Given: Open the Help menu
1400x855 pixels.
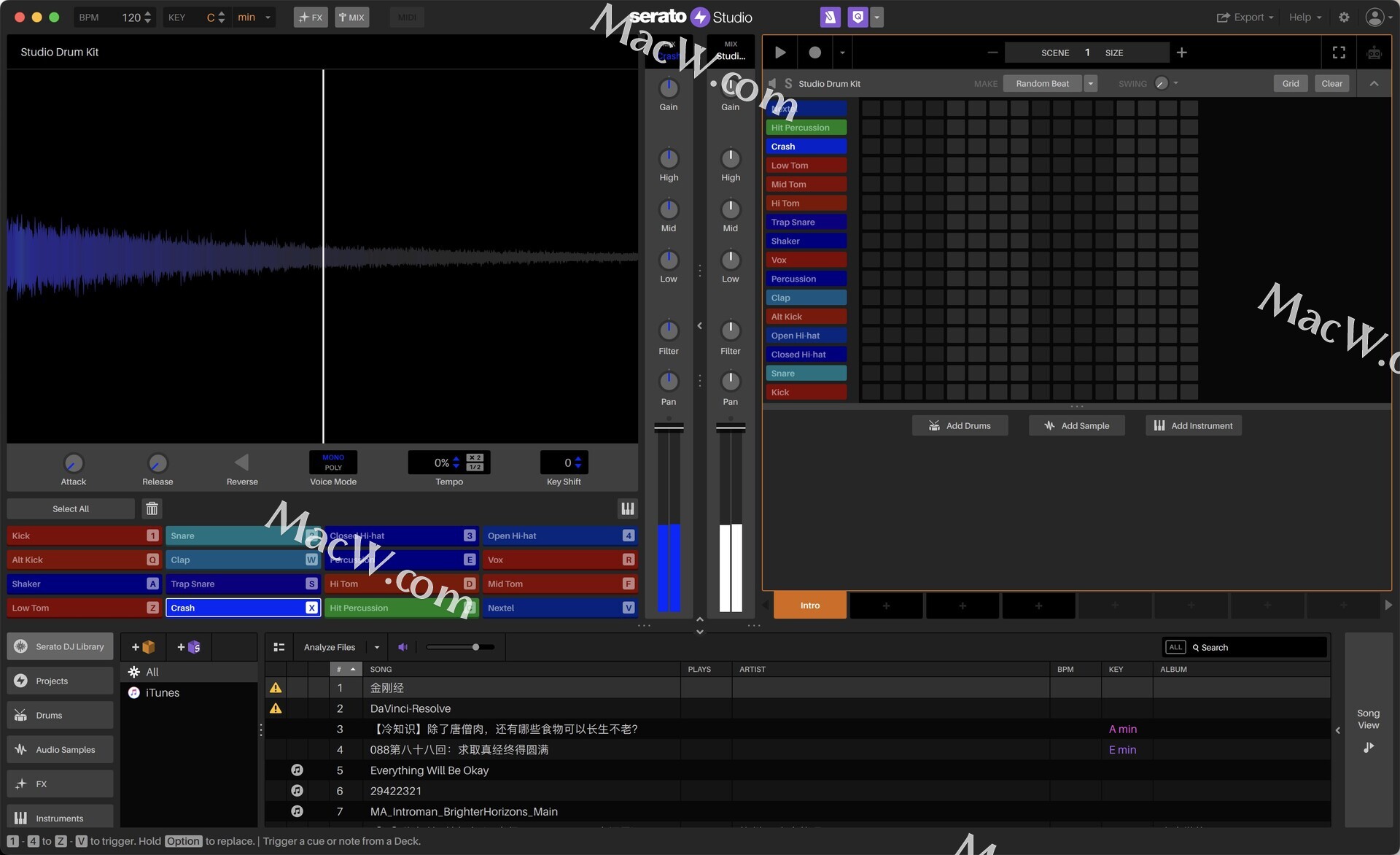Looking at the screenshot, I should click(1304, 18).
